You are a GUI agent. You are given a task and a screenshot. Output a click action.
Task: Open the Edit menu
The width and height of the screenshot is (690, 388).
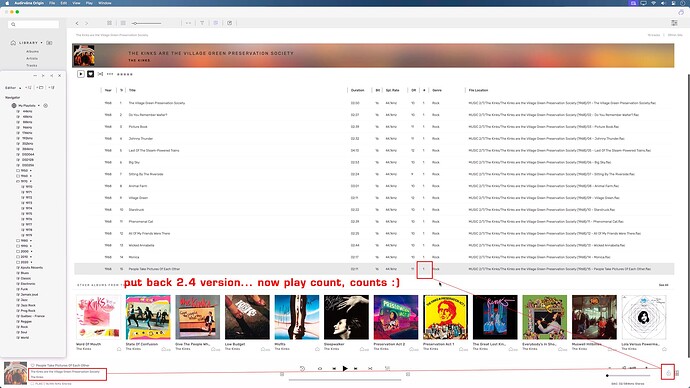[64, 3]
